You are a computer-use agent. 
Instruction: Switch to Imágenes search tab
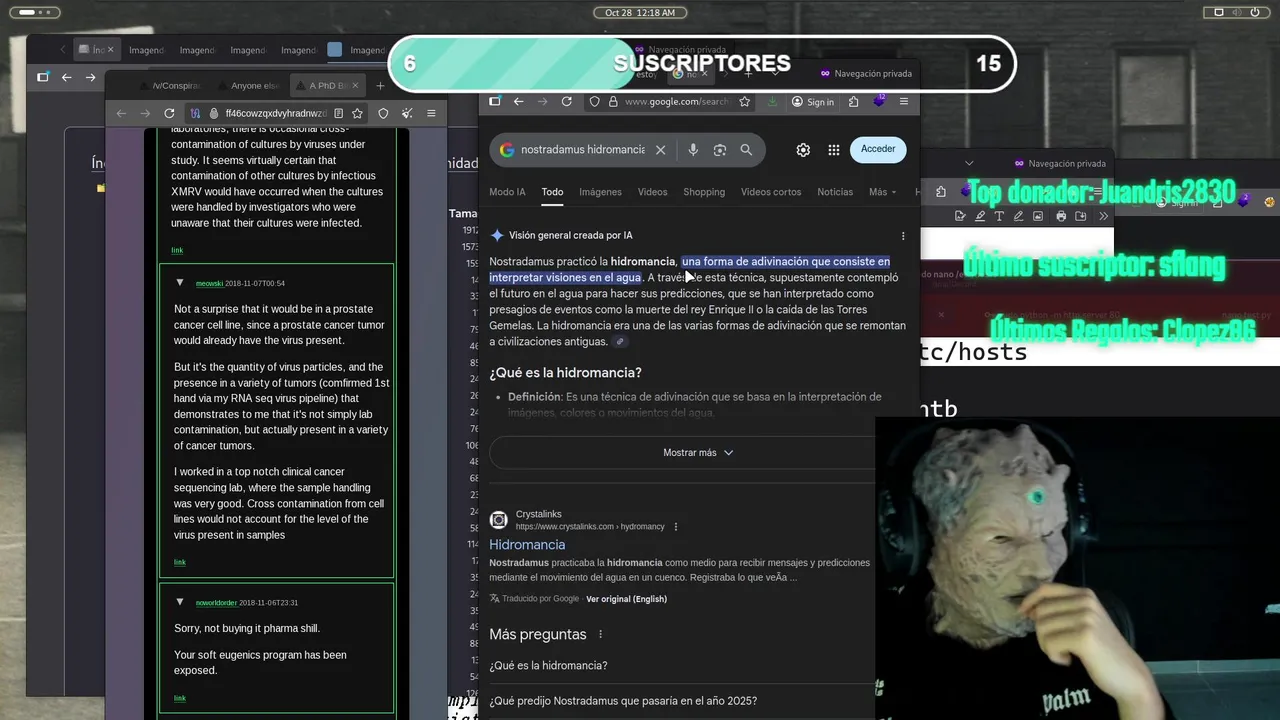pos(600,192)
